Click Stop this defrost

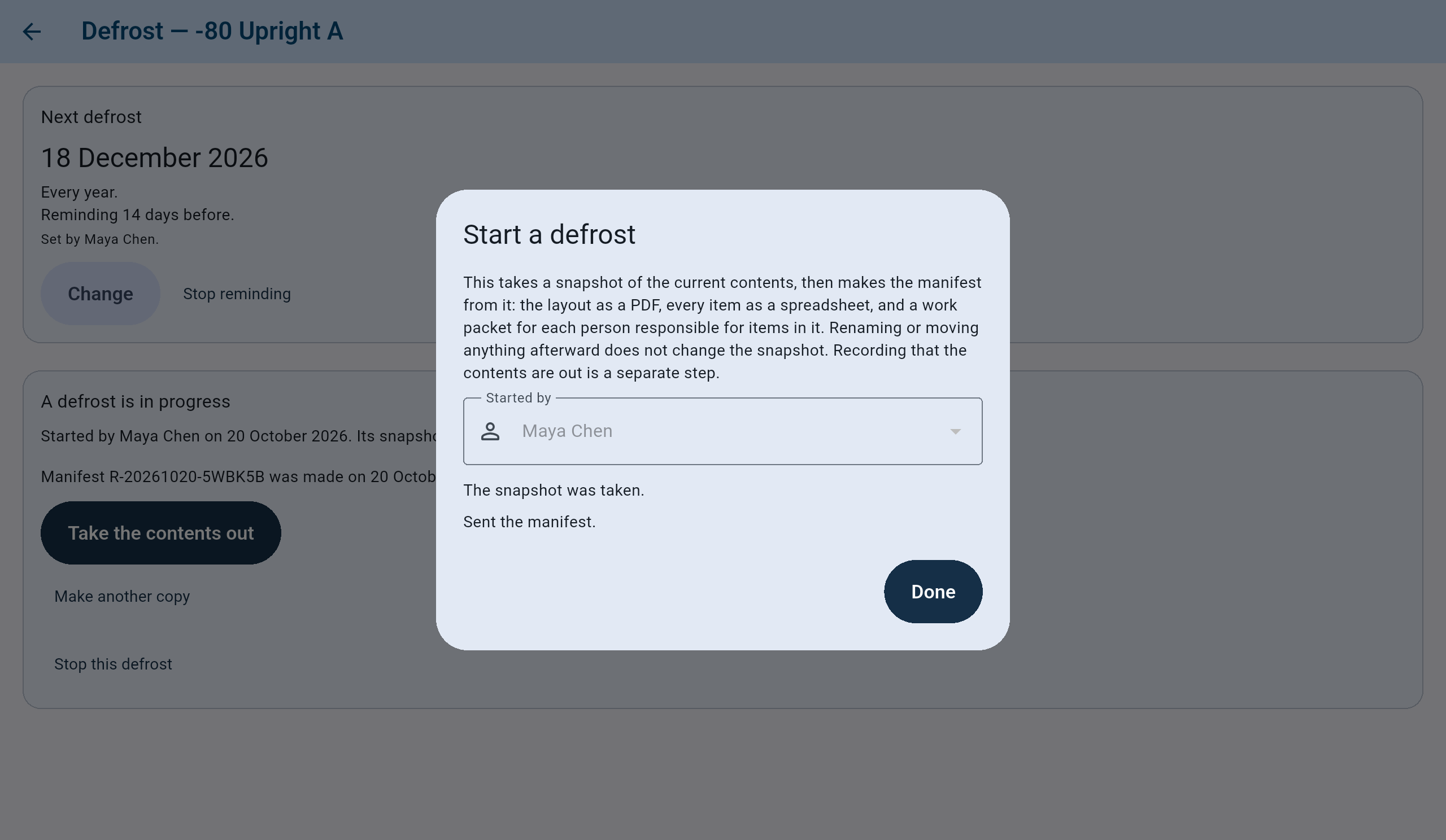[113, 664]
